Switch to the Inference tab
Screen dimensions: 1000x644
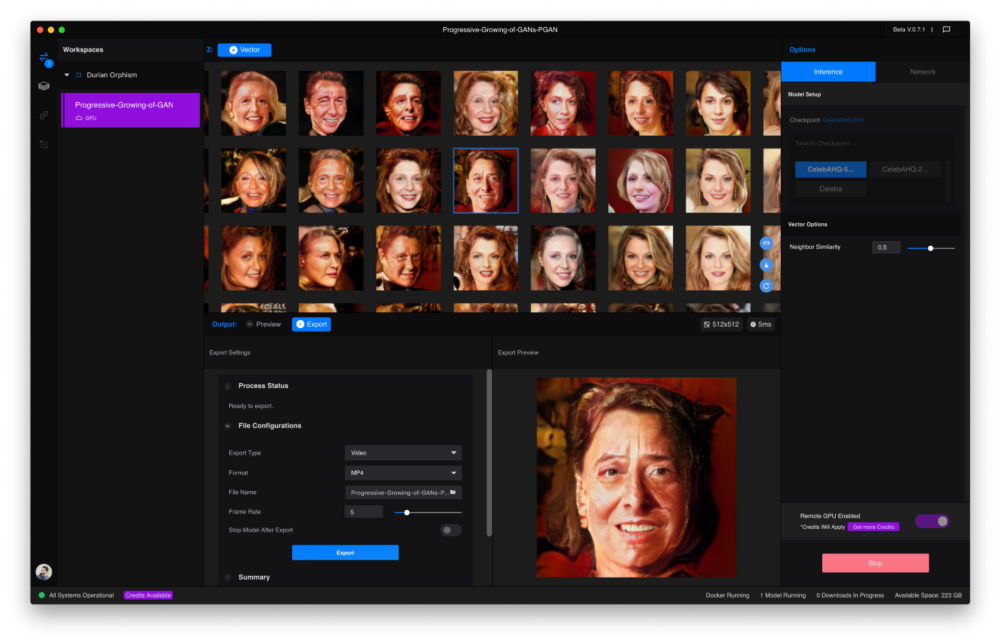(x=828, y=72)
